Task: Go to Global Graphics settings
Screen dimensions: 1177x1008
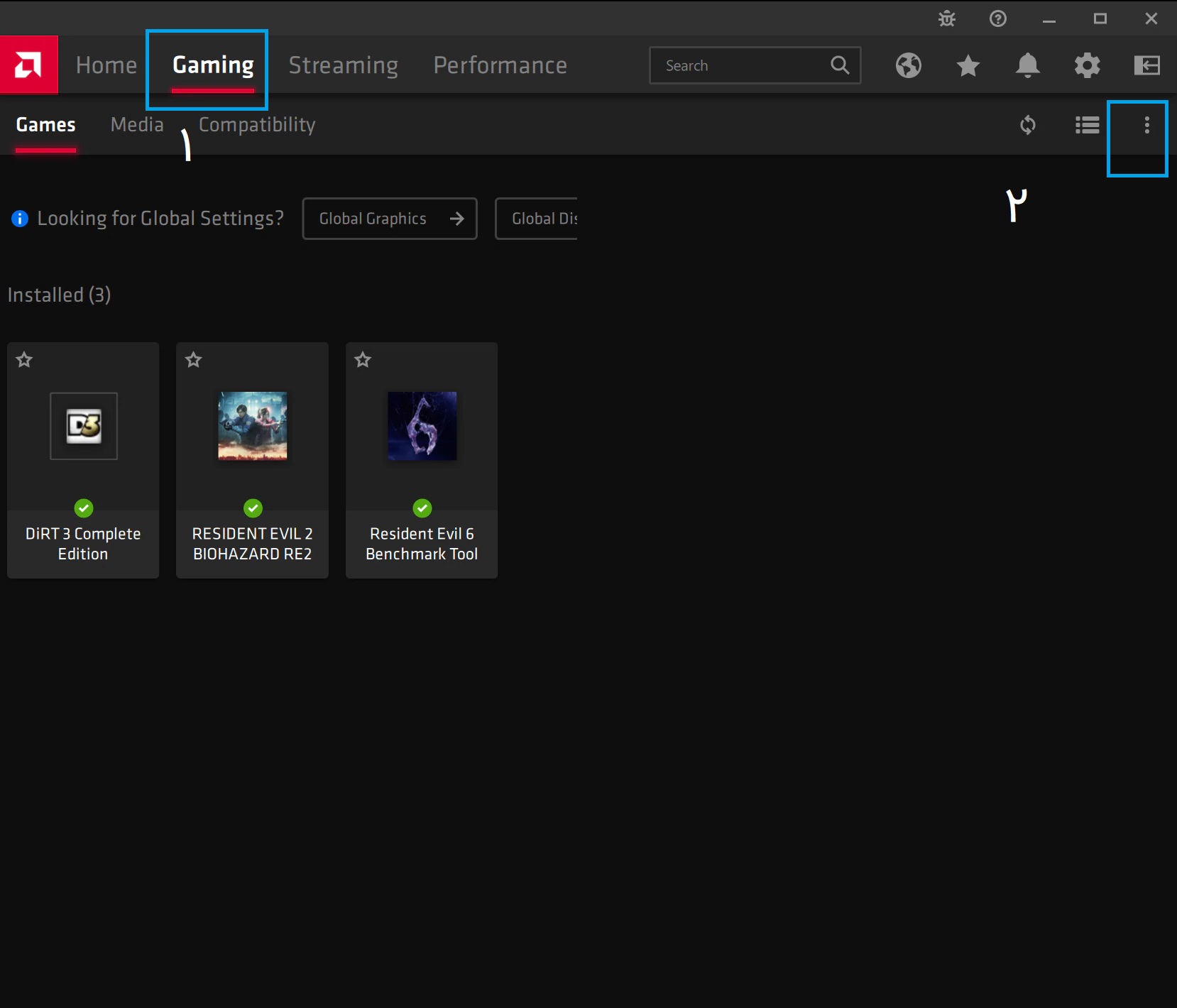Action: (x=390, y=219)
